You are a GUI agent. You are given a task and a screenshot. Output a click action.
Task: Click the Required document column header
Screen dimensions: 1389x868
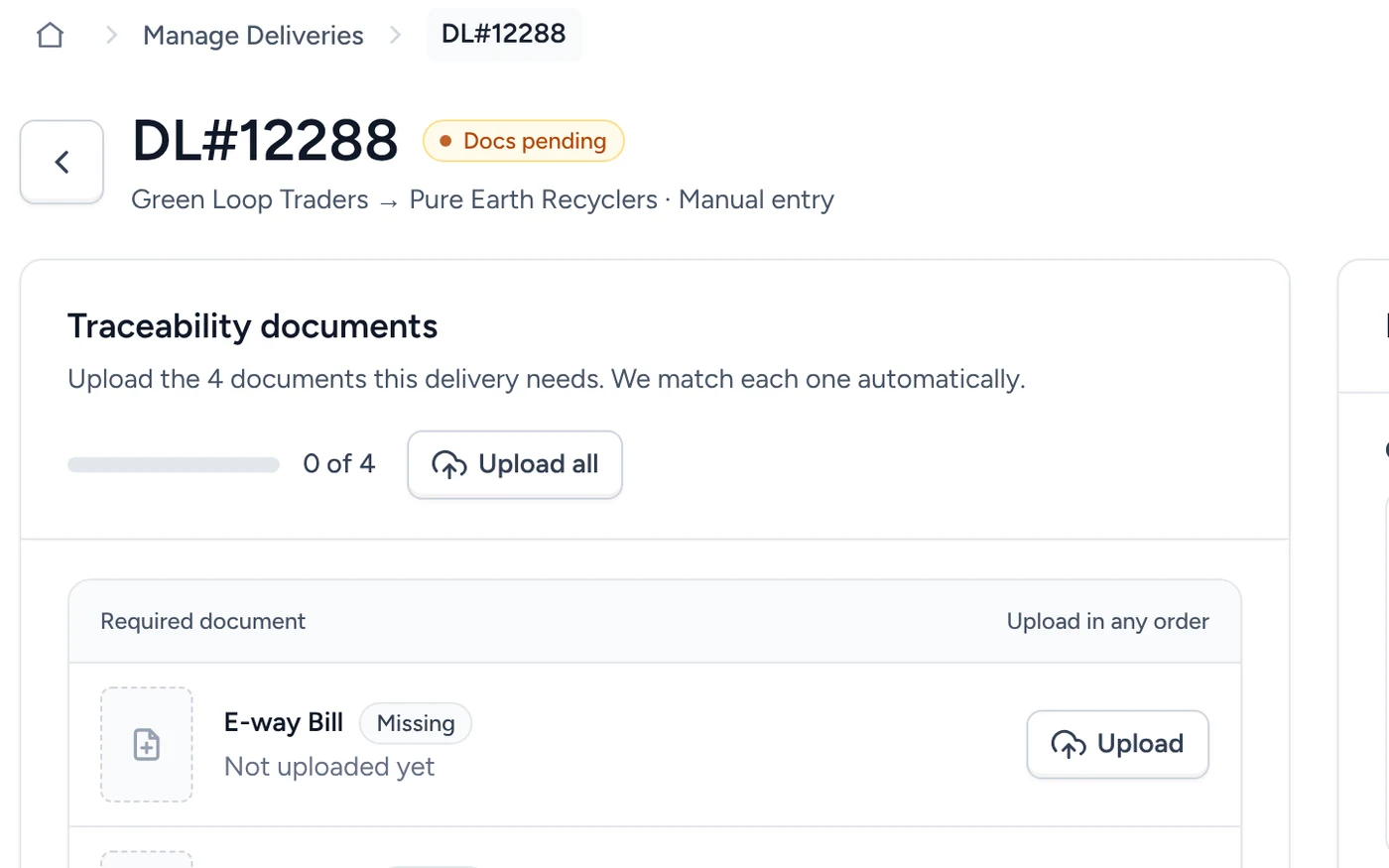pos(203,621)
